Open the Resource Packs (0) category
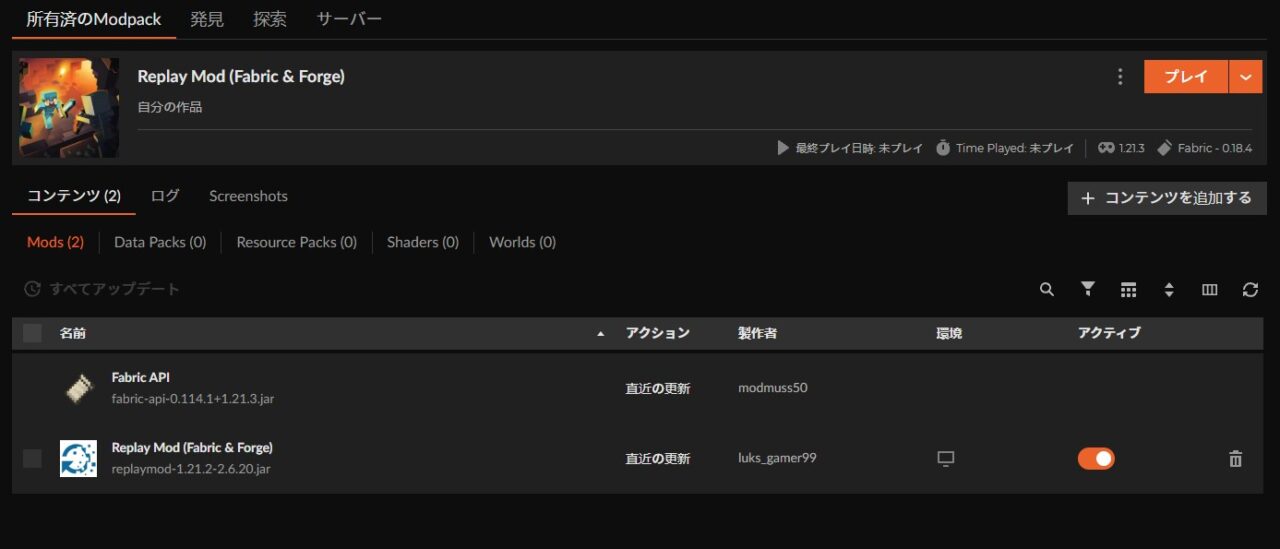Screen dimensions: 1280x549 [x=296, y=242]
